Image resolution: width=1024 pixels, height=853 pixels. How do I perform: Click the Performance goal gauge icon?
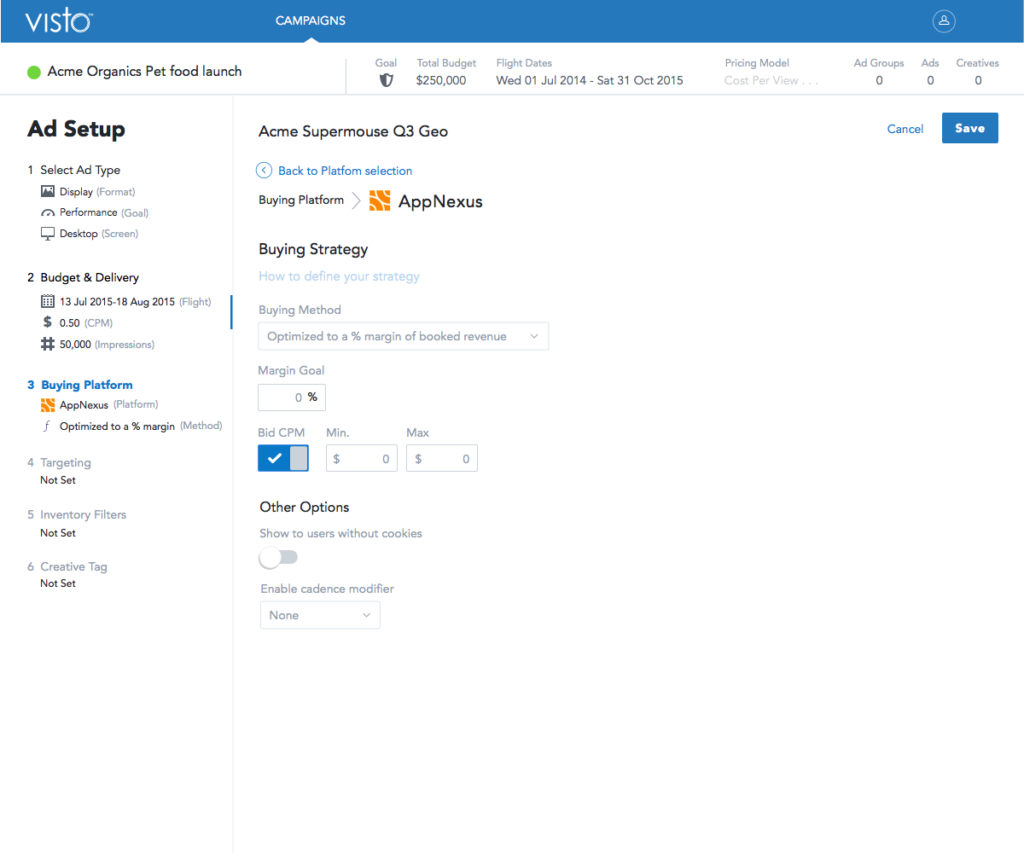coord(48,213)
